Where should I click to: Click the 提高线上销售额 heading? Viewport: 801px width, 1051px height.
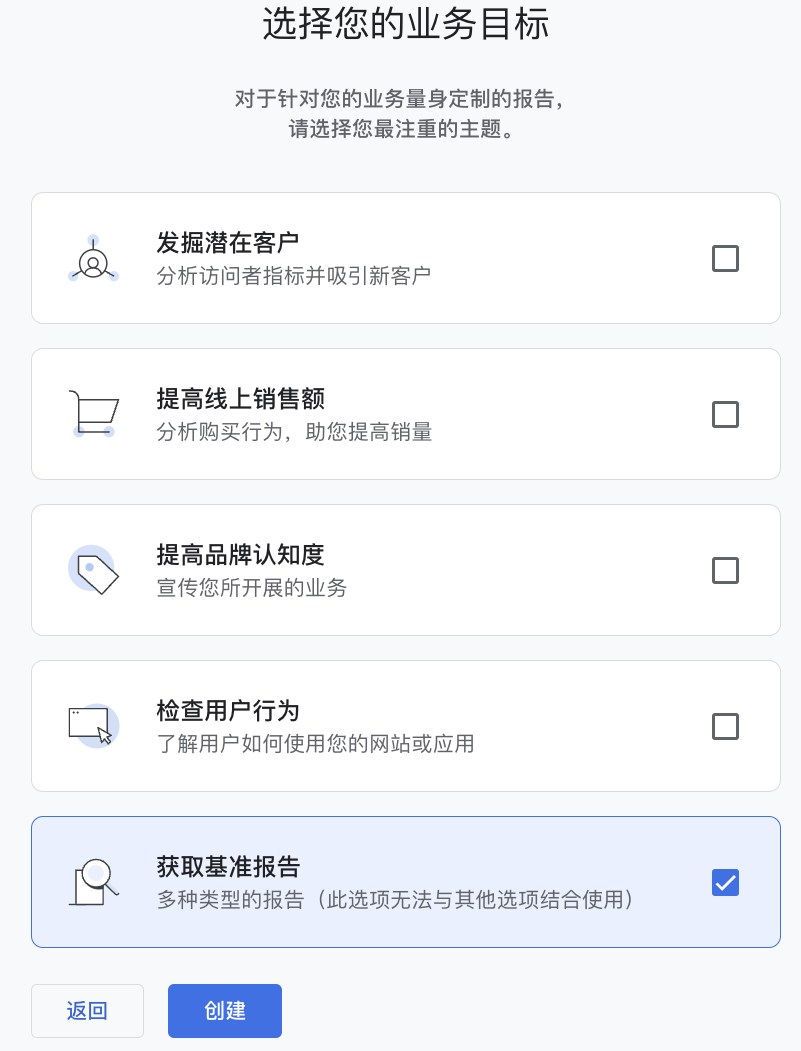(241, 398)
